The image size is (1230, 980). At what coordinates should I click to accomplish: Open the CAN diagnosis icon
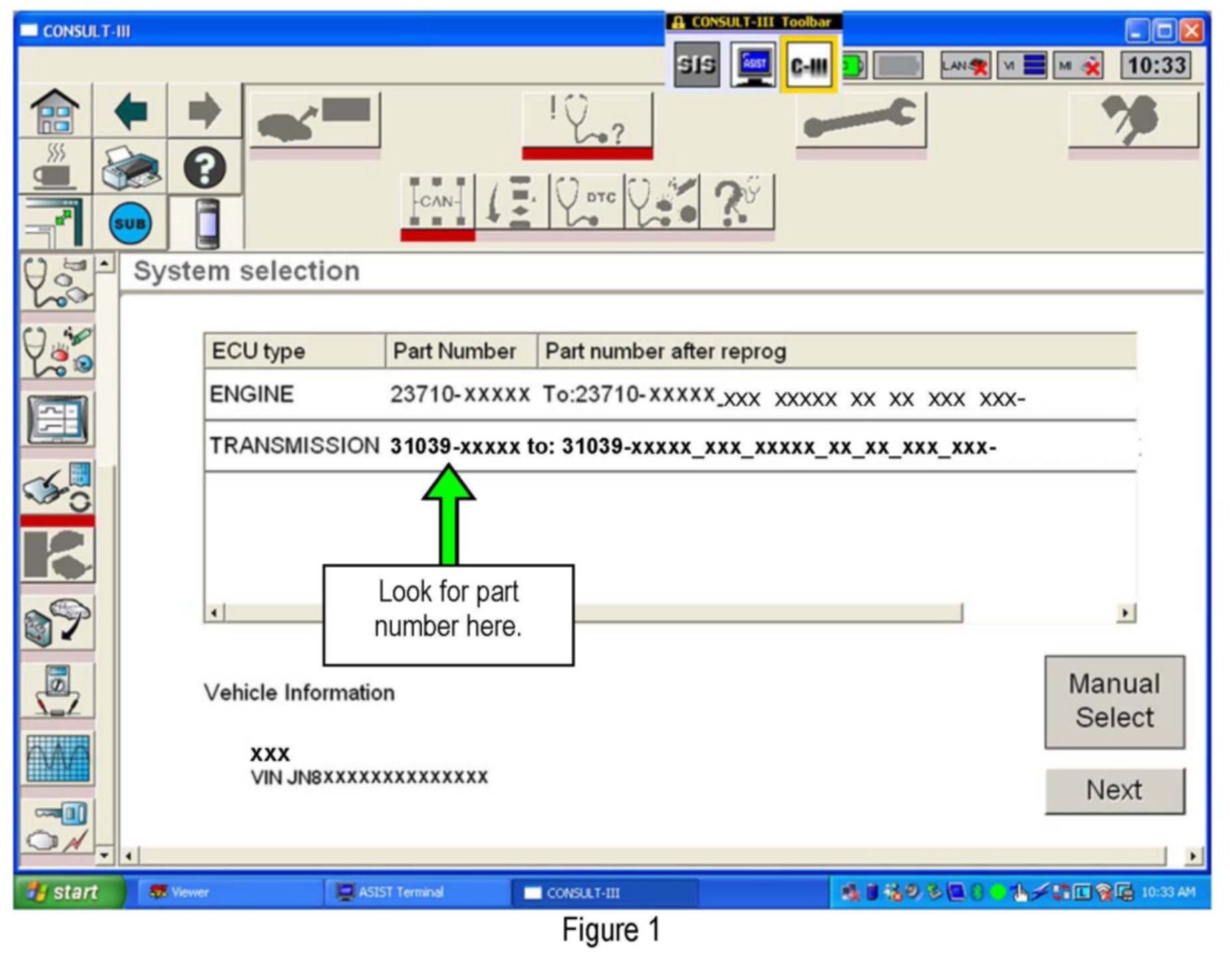(437, 202)
